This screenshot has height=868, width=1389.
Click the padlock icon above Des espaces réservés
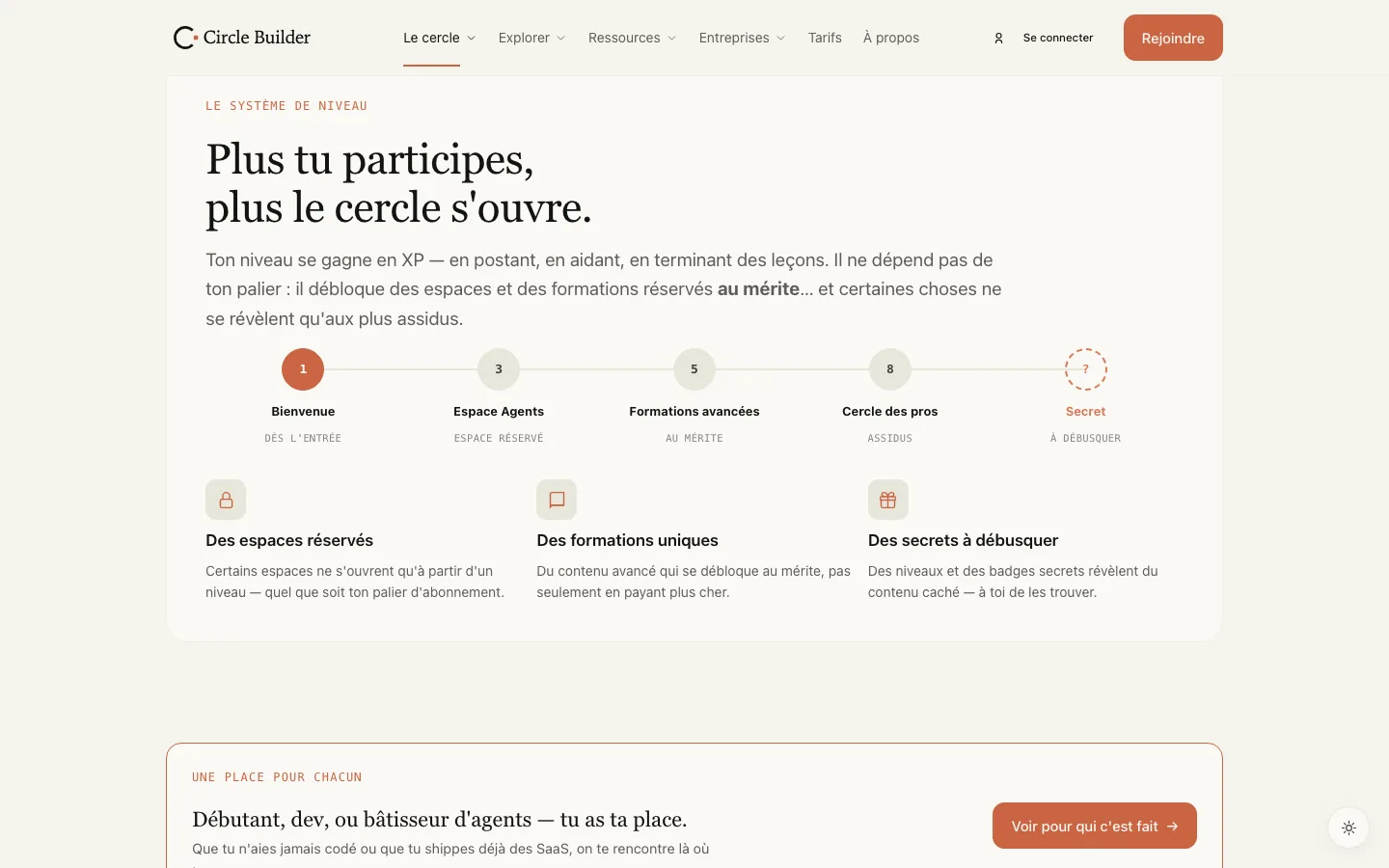pos(226,500)
